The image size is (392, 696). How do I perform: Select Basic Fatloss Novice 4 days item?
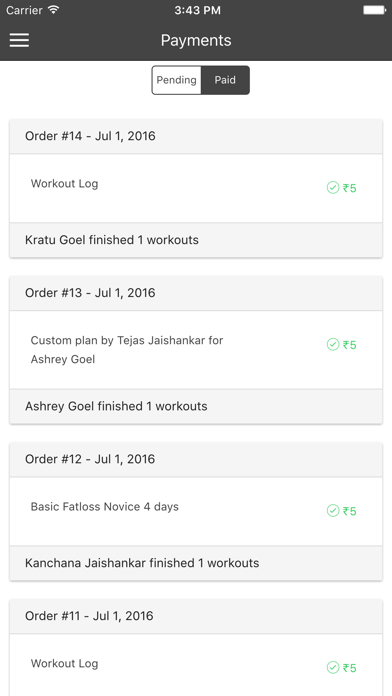pos(196,511)
